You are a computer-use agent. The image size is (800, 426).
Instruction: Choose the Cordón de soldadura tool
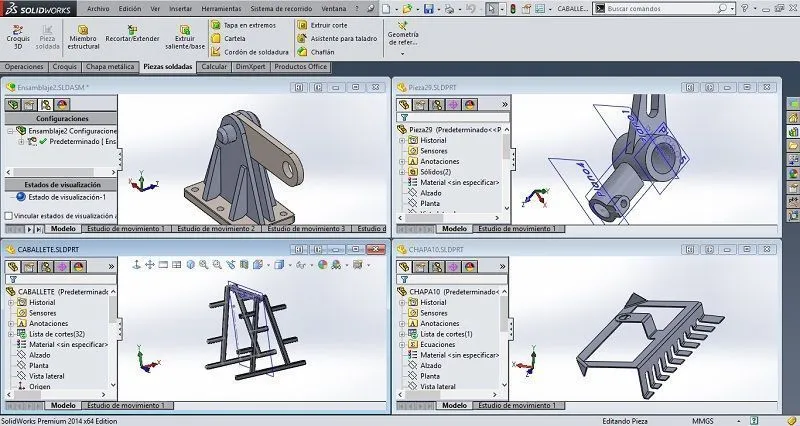pyautogui.click(x=250, y=52)
